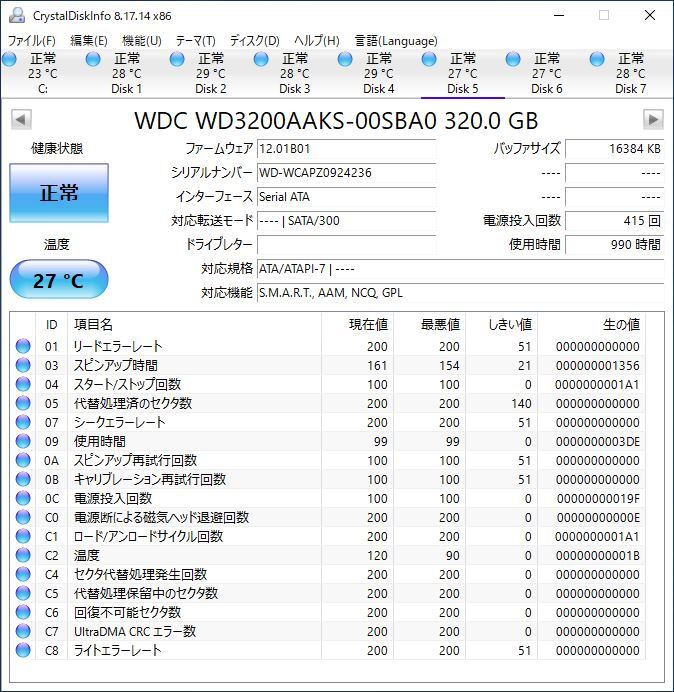The height and width of the screenshot is (692, 674).
Task: Open the ディスク(D) menu
Action: [255, 41]
